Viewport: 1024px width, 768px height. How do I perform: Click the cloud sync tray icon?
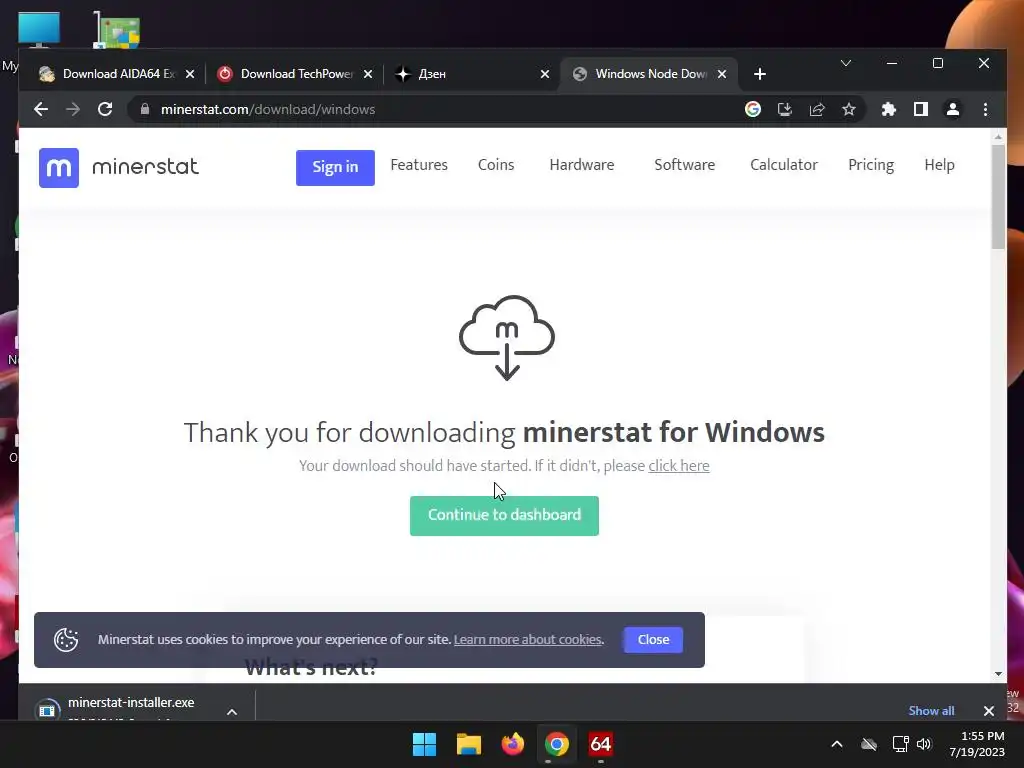click(869, 744)
